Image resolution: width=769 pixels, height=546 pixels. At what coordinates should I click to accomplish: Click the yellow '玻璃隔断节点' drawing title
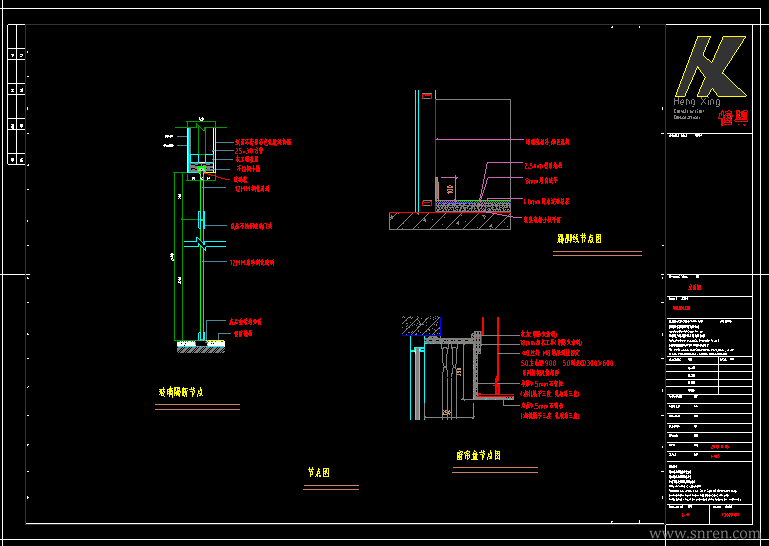[180, 392]
